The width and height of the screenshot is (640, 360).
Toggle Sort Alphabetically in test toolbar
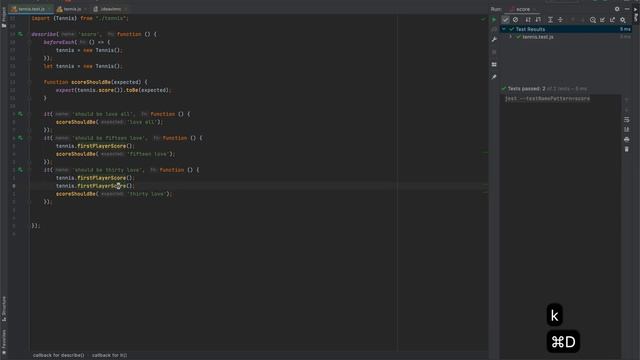(528, 20)
